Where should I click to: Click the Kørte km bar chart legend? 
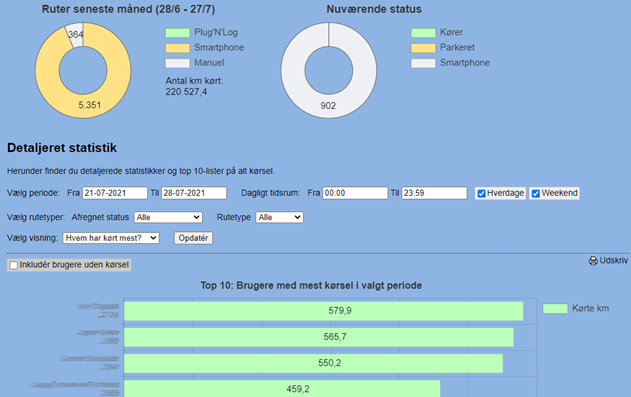[576, 309]
